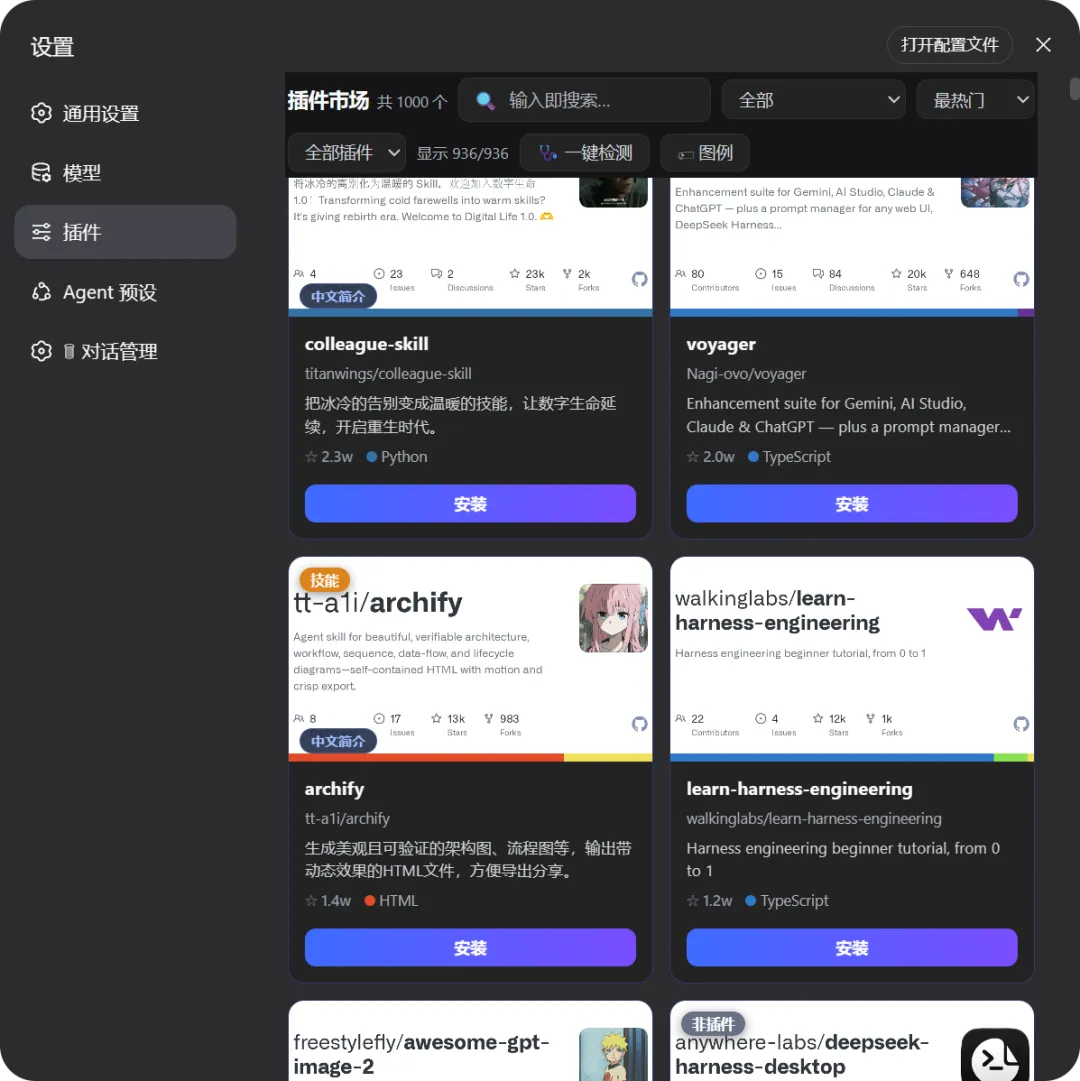Click the gear icon beside 通用设置
Screen dimensions: 1080x1081
point(41,113)
